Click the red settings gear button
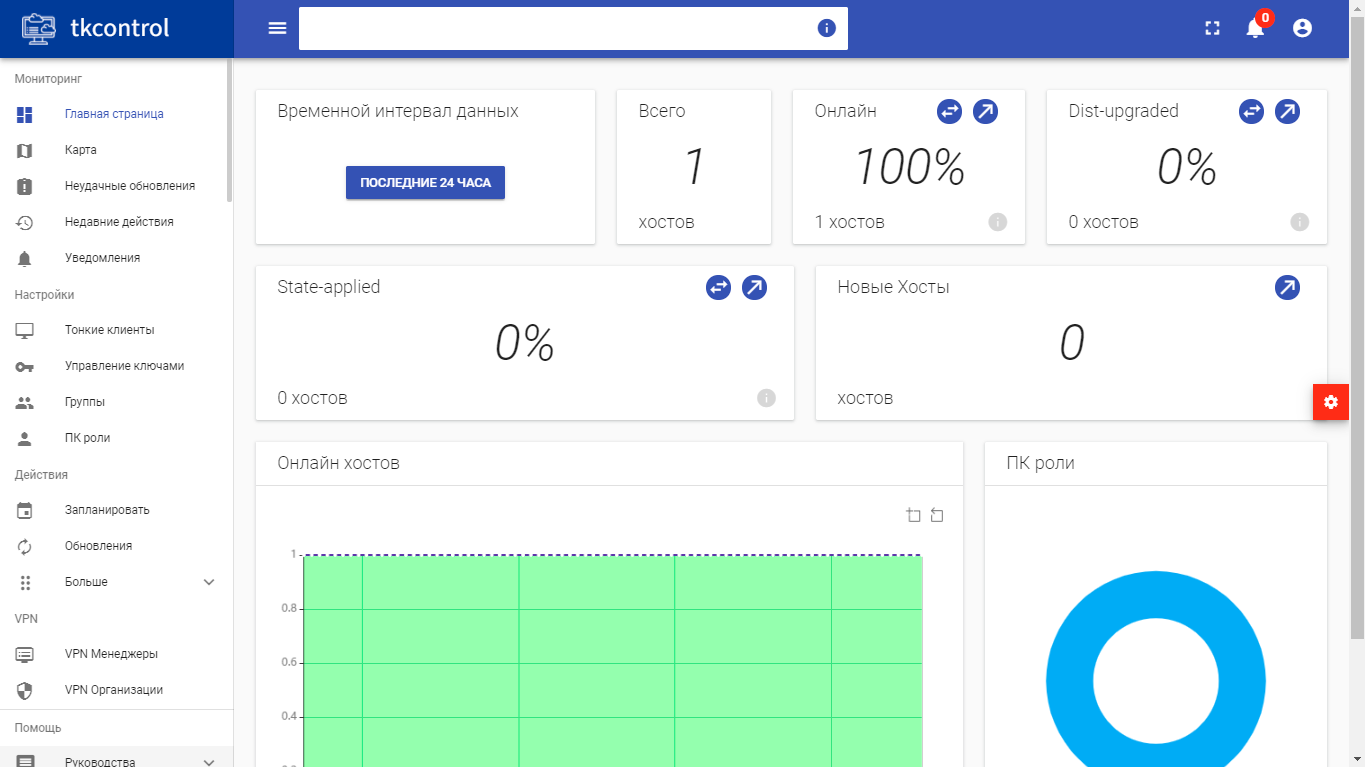This screenshot has height=767, width=1365. point(1330,402)
